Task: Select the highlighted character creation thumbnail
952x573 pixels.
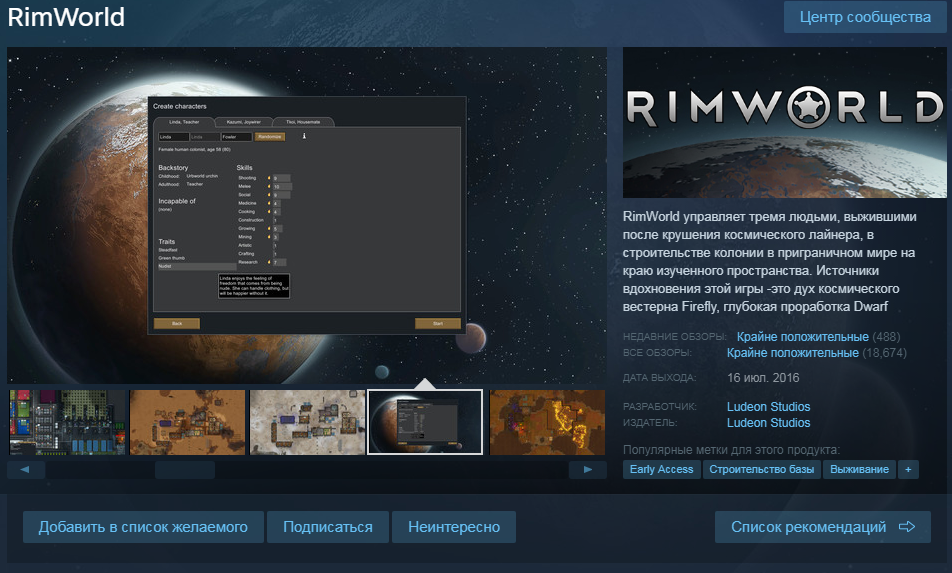Action: click(x=425, y=422)
